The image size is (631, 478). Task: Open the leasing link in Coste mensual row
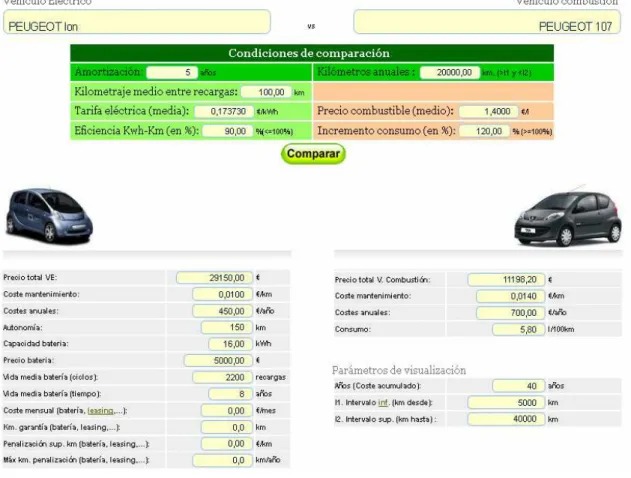pos(101,411)
